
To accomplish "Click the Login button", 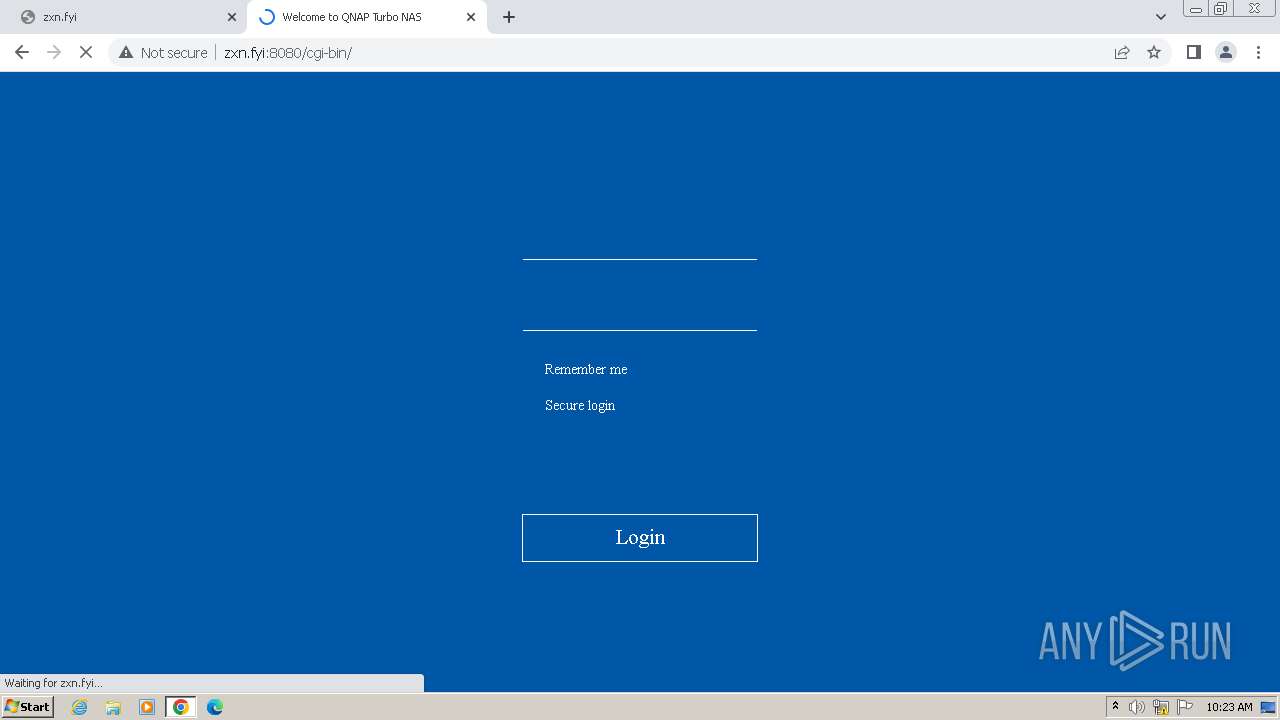I will click(x=640, y=538).
